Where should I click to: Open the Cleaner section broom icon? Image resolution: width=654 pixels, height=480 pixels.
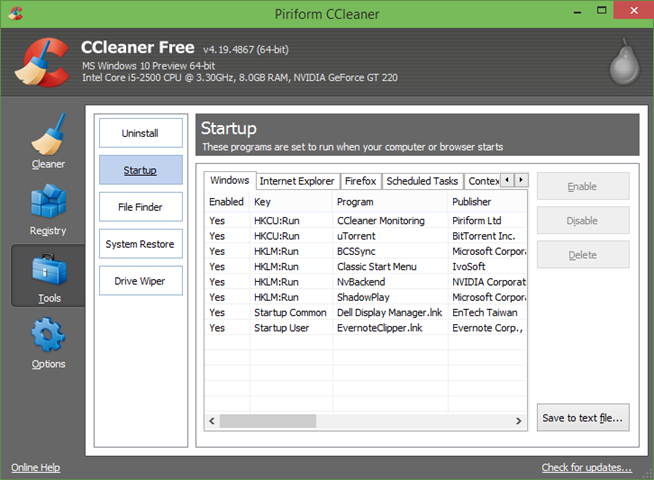[48, 134]
